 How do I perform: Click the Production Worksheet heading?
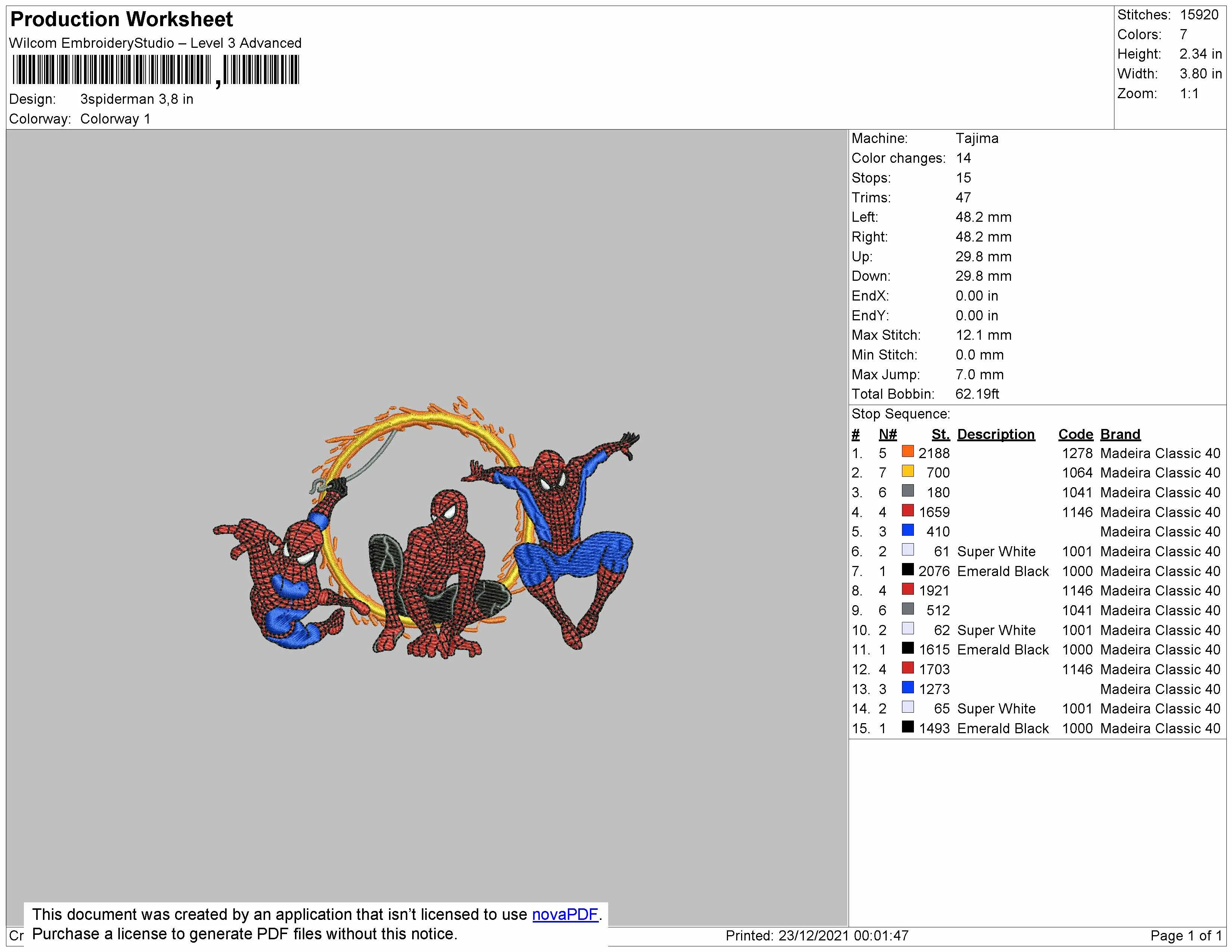tap(121, 19)
